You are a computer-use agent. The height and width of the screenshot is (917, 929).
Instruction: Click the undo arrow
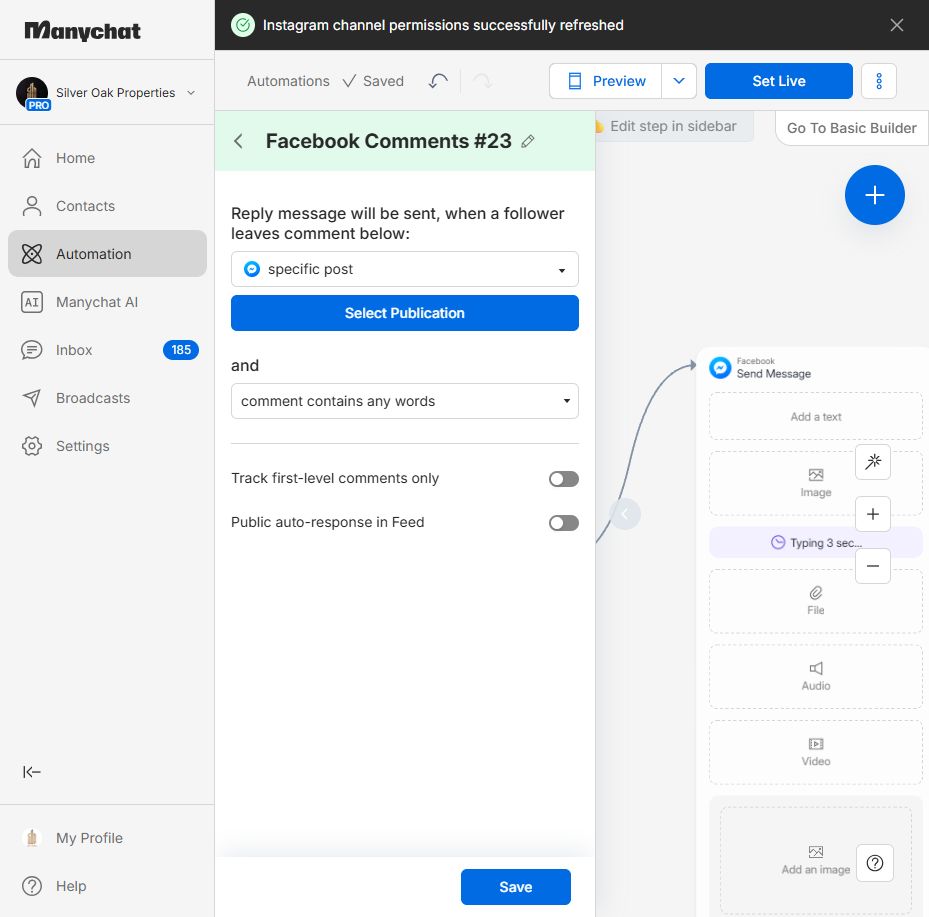pyautogui.click(x=438, y=81)
